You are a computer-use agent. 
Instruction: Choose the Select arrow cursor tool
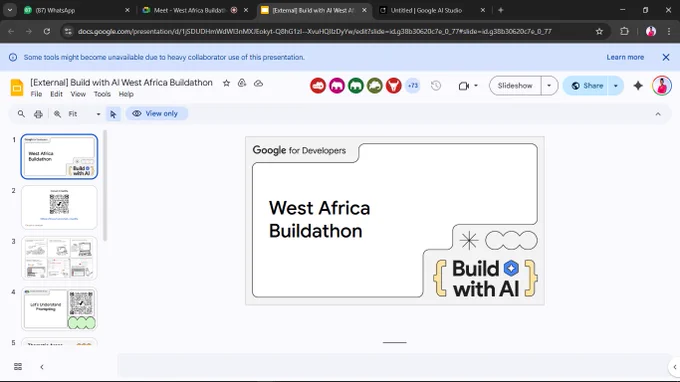[x=113, y=114]
